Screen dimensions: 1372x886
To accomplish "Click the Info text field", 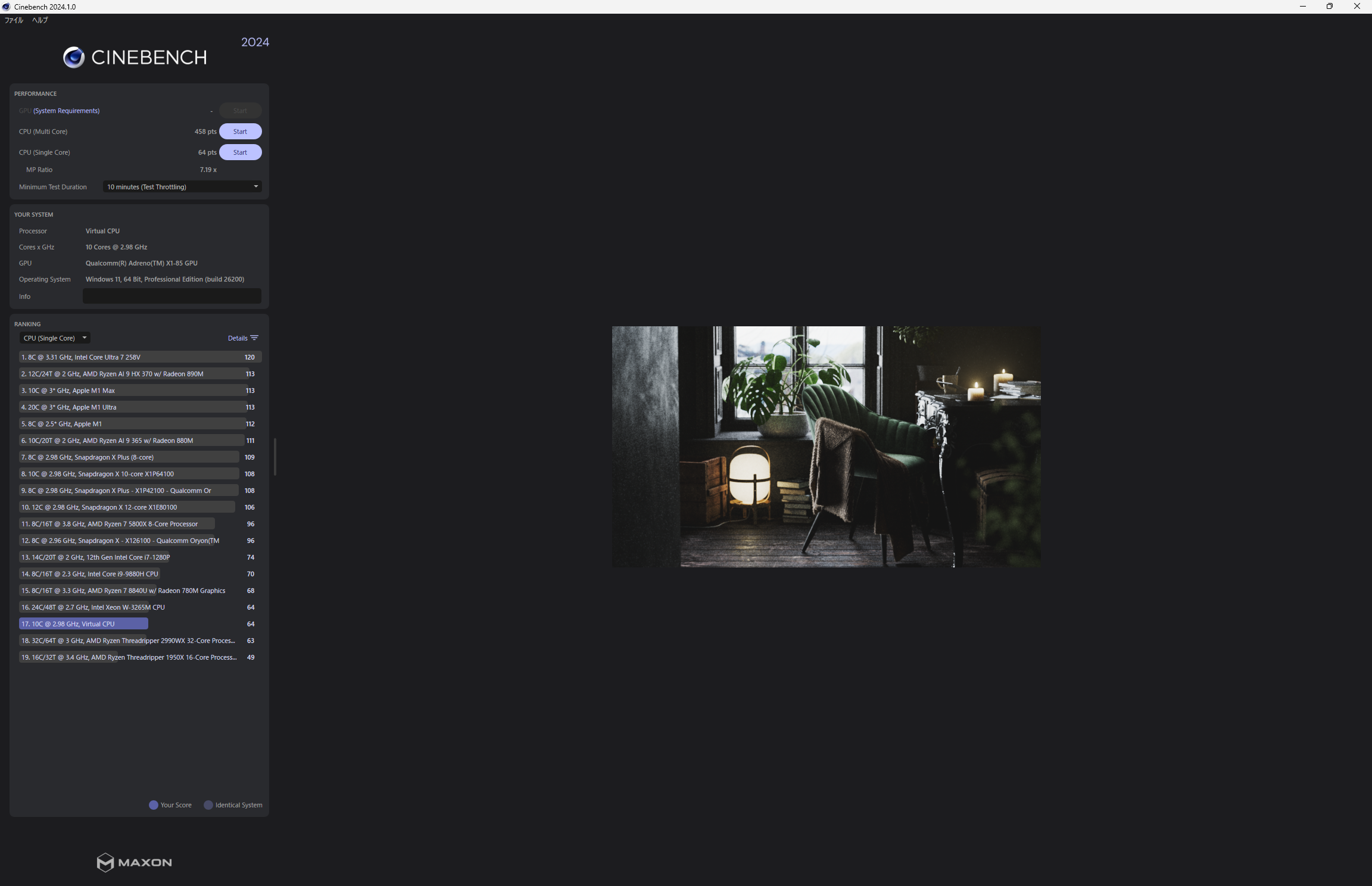I will click(171, 297).
